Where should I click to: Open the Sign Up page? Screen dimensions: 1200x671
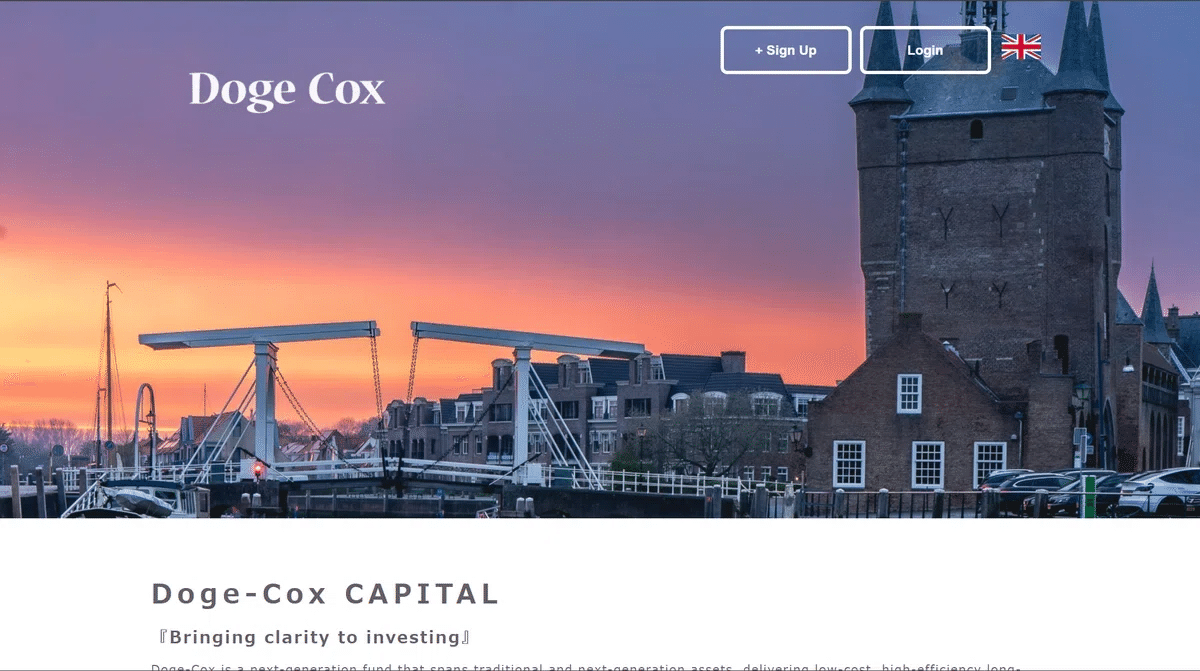786,50
